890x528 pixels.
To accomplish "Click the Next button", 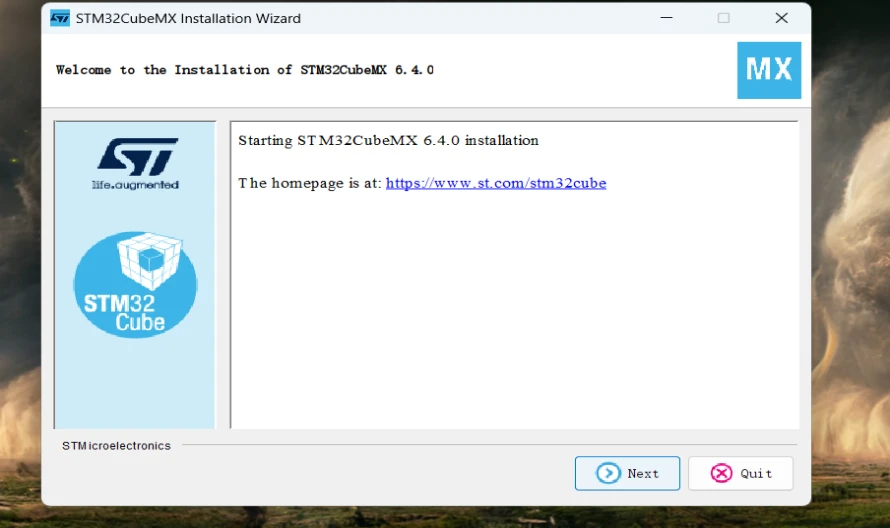I will coord(627,473).
